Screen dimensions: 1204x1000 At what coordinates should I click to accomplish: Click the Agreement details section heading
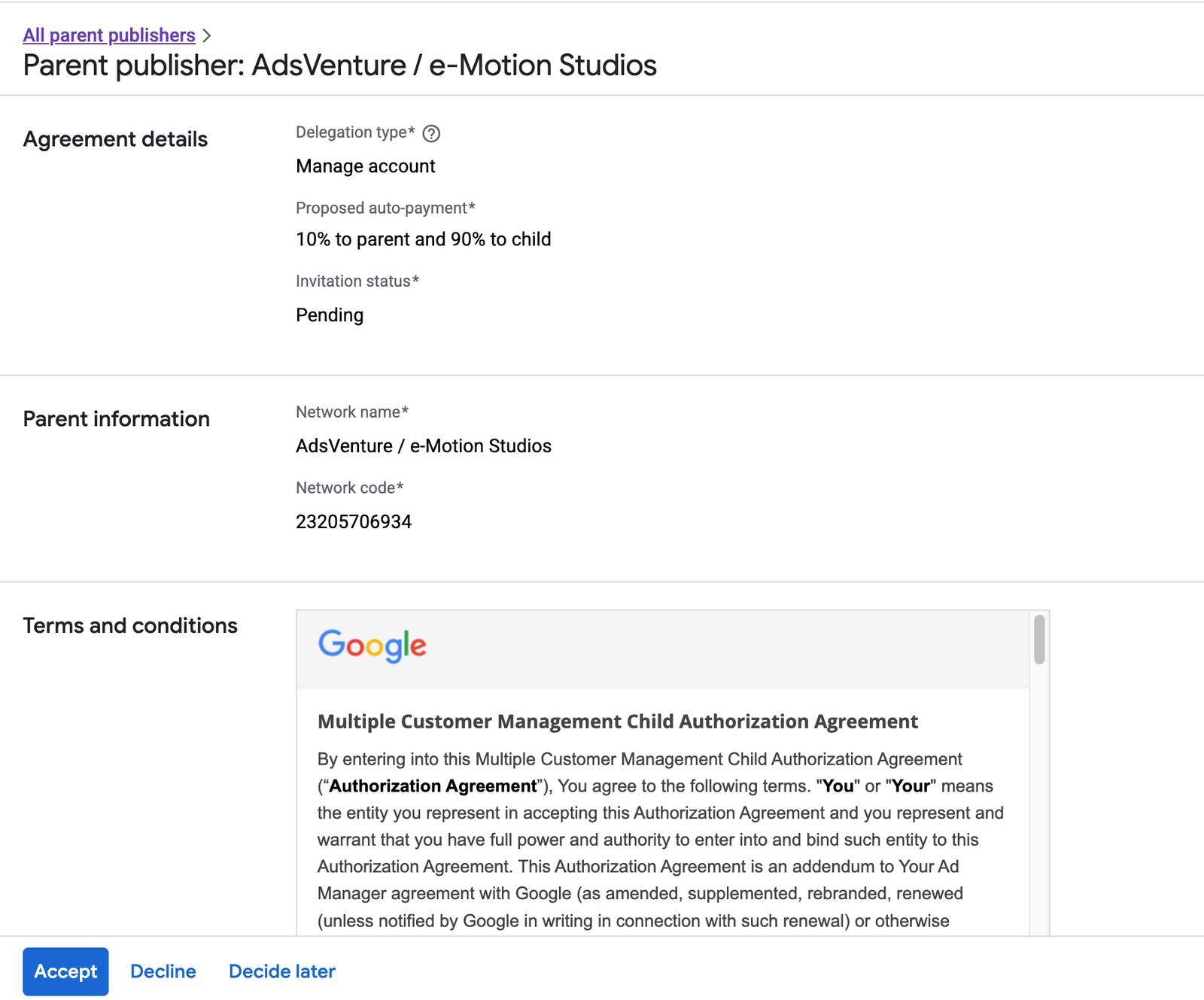click(115, 139)
